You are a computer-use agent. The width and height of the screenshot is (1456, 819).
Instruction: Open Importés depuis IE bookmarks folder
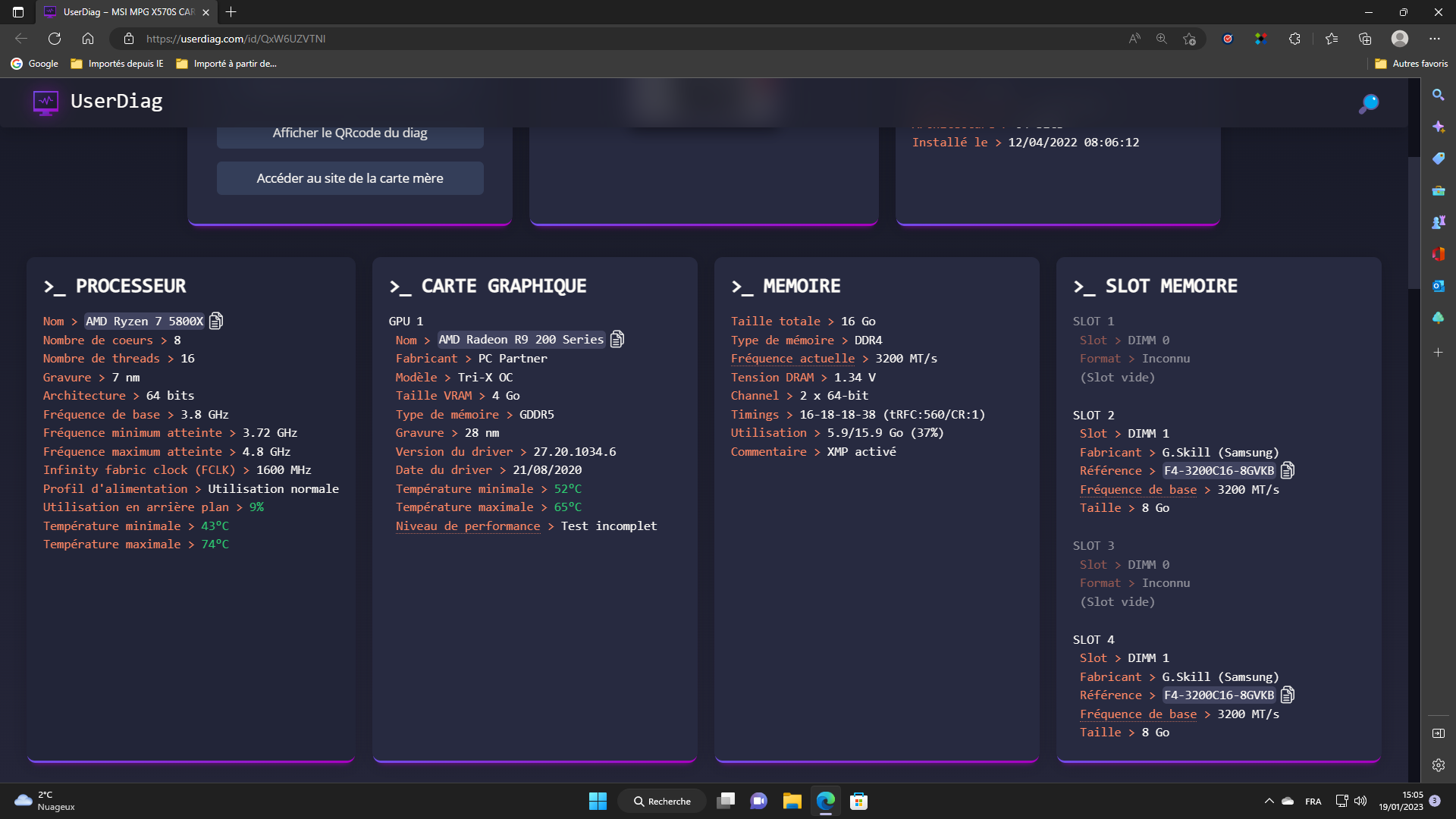[117, 64]
